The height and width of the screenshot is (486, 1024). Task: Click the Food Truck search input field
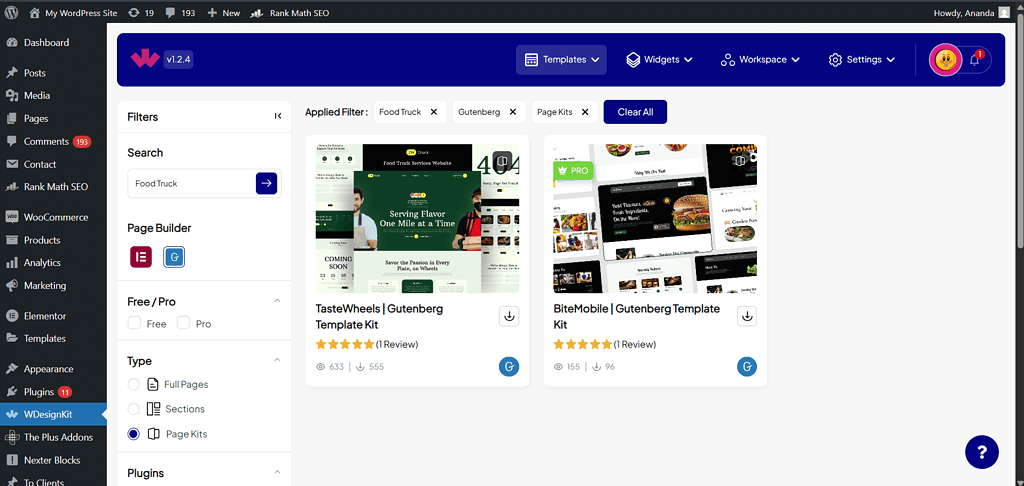190,183
